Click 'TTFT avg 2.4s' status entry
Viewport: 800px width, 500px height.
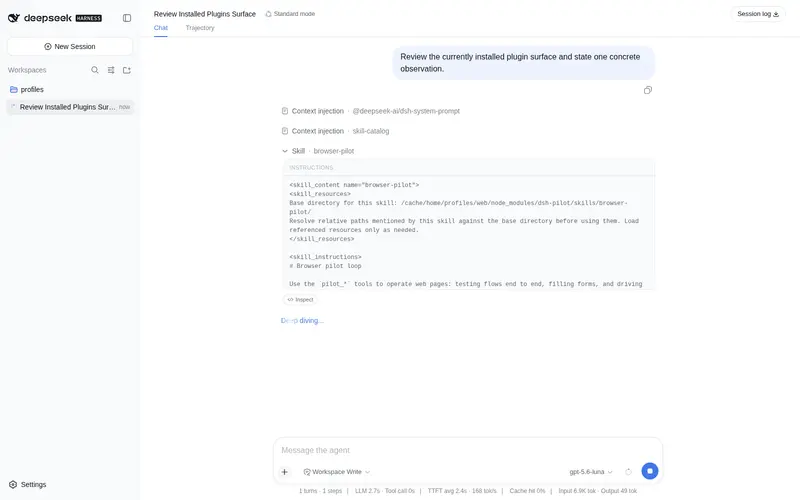click(447, 491)
